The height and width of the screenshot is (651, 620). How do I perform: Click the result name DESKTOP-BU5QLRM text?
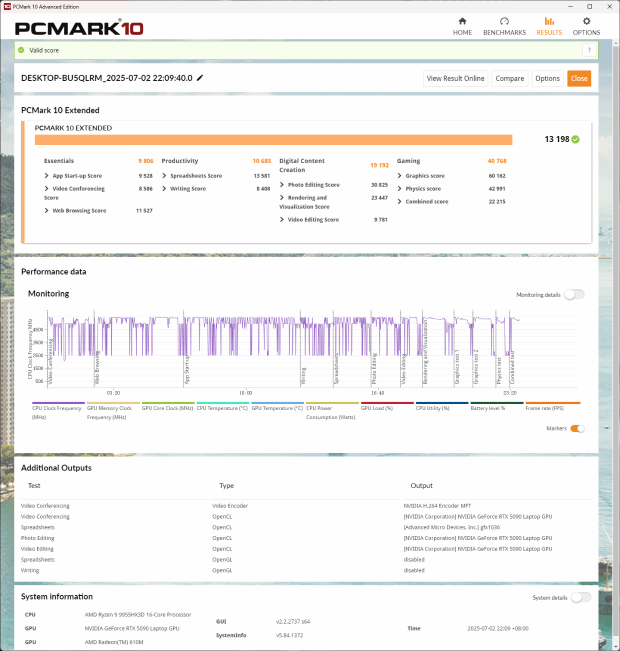point(107,78)
